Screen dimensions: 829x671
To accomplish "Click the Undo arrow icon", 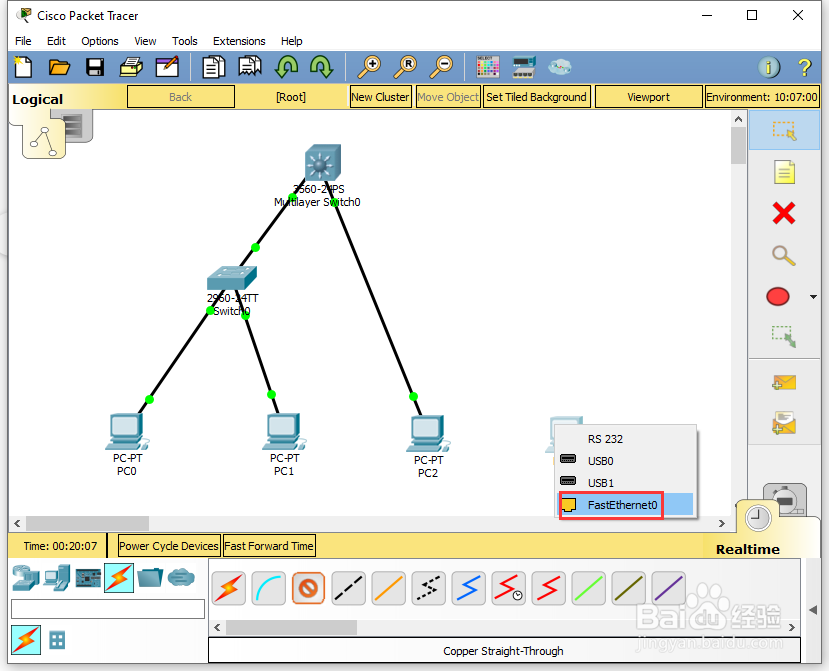I will pyautogui.click(x=286, y=67).
